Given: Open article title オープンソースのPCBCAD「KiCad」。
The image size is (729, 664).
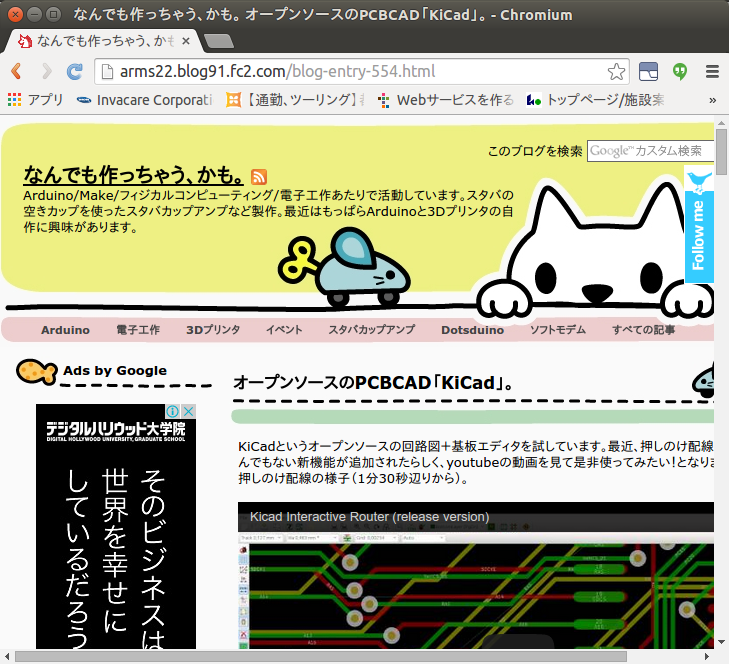Looking at the screenshot, I should 373,383.
